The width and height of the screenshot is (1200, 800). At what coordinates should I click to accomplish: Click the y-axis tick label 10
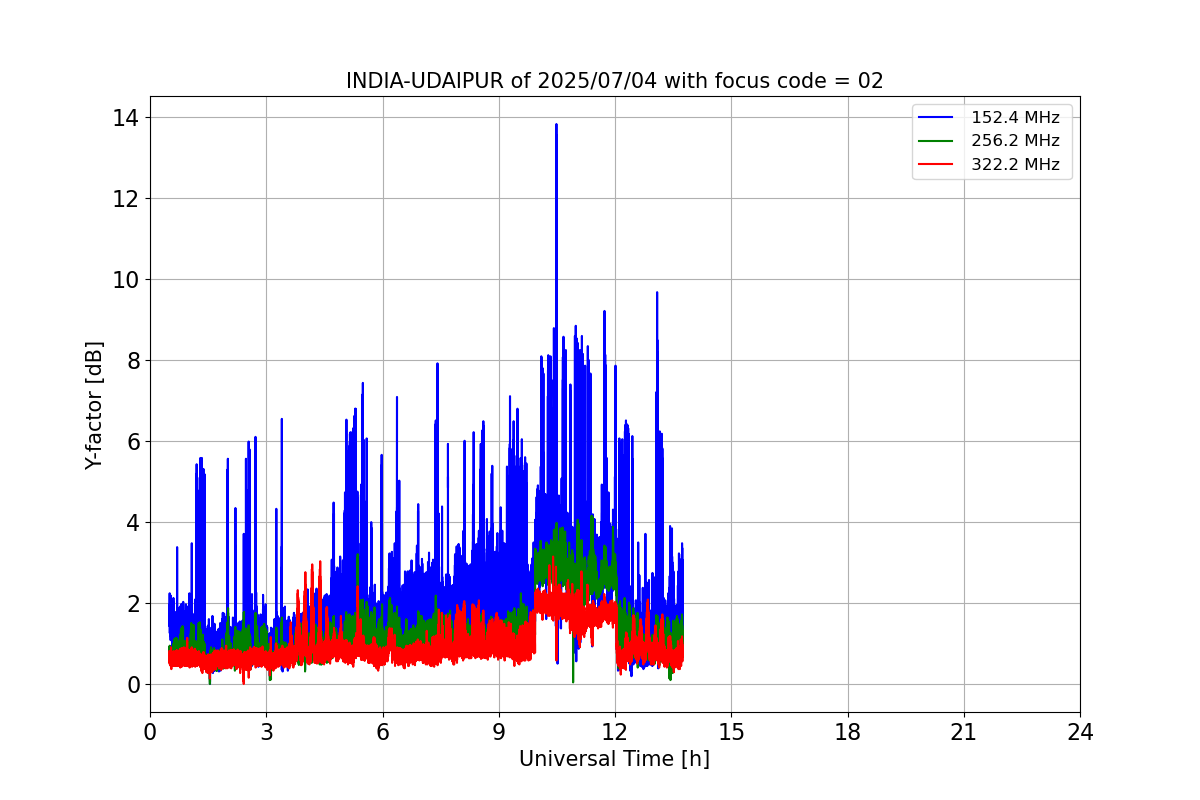(x=127, y=280)
